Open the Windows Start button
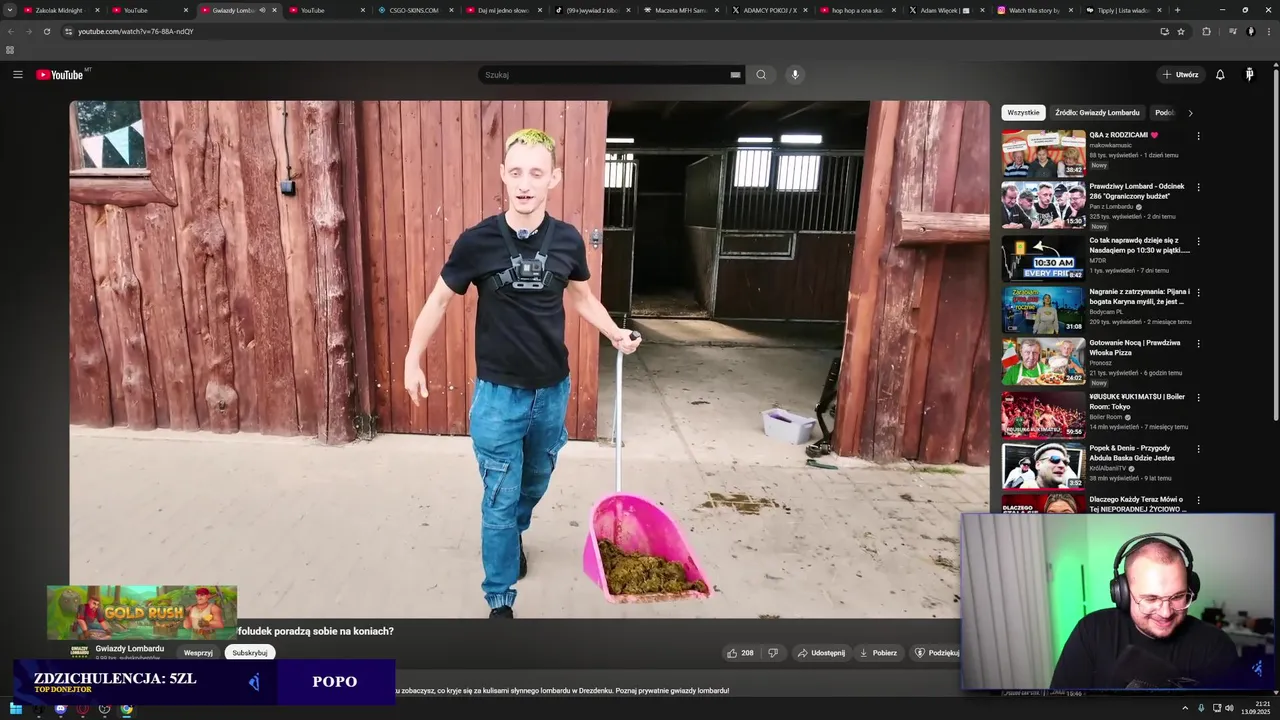Image resolution: width=1280 pixels, height=720 pixels. [16, 709]
